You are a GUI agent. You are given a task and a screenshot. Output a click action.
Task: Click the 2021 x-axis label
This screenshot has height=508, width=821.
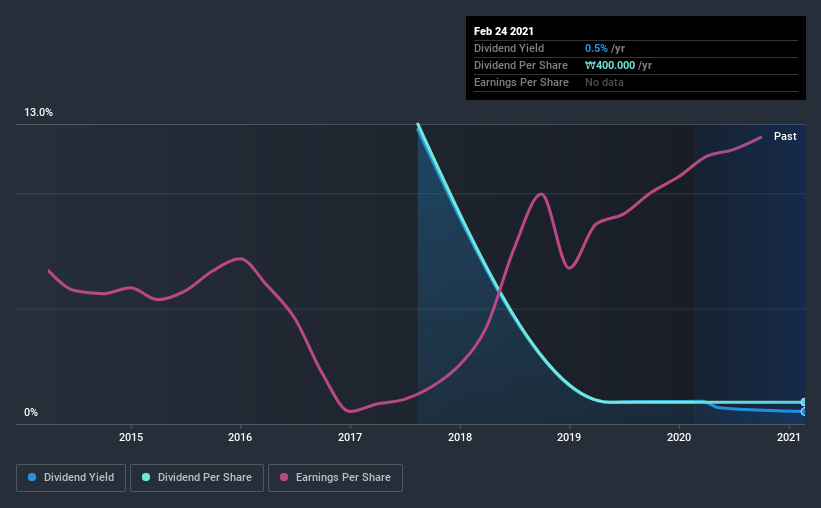click(789, 437)
